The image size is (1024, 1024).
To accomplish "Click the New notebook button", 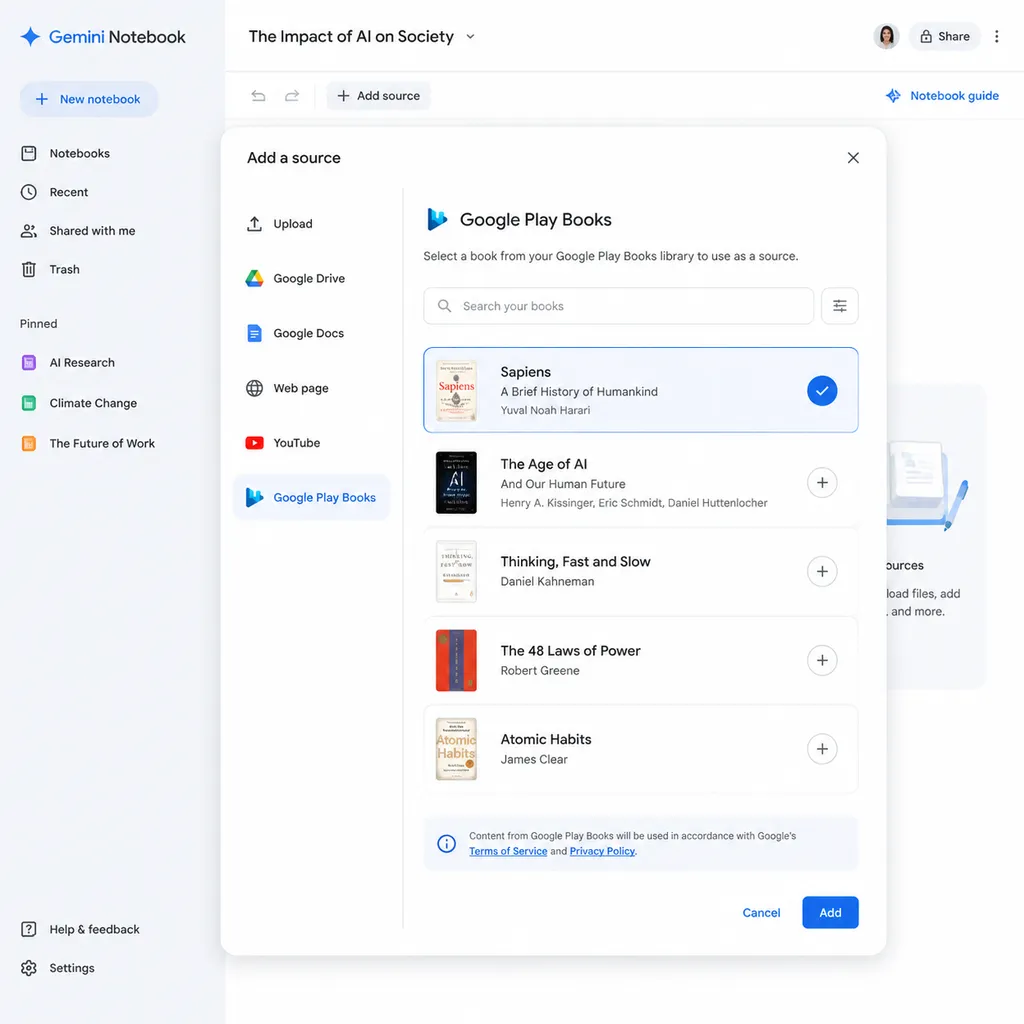I will (x=89, y=99).
